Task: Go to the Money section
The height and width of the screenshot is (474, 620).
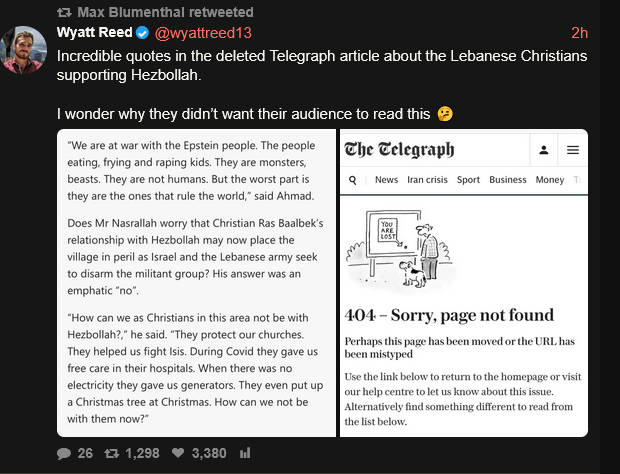Action: pos(550,179)
